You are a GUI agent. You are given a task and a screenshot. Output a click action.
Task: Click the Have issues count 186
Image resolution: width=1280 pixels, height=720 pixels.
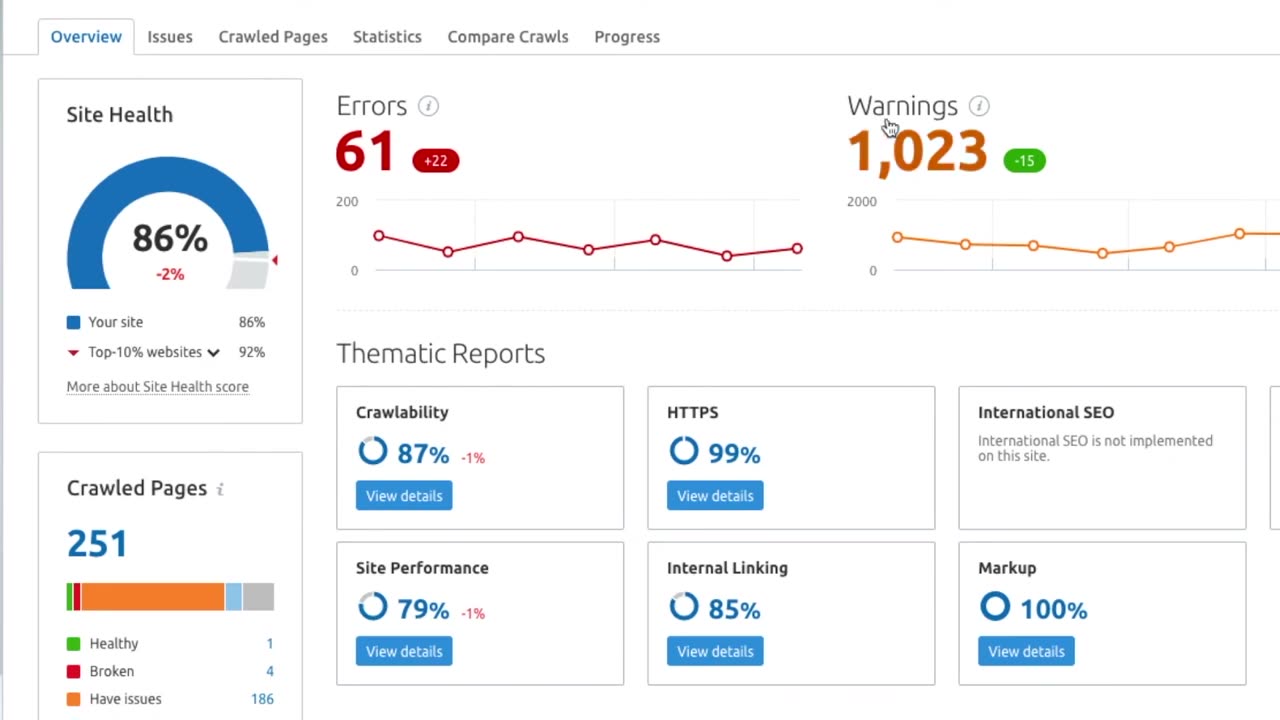pyautogui.click(x=262, y=699)
